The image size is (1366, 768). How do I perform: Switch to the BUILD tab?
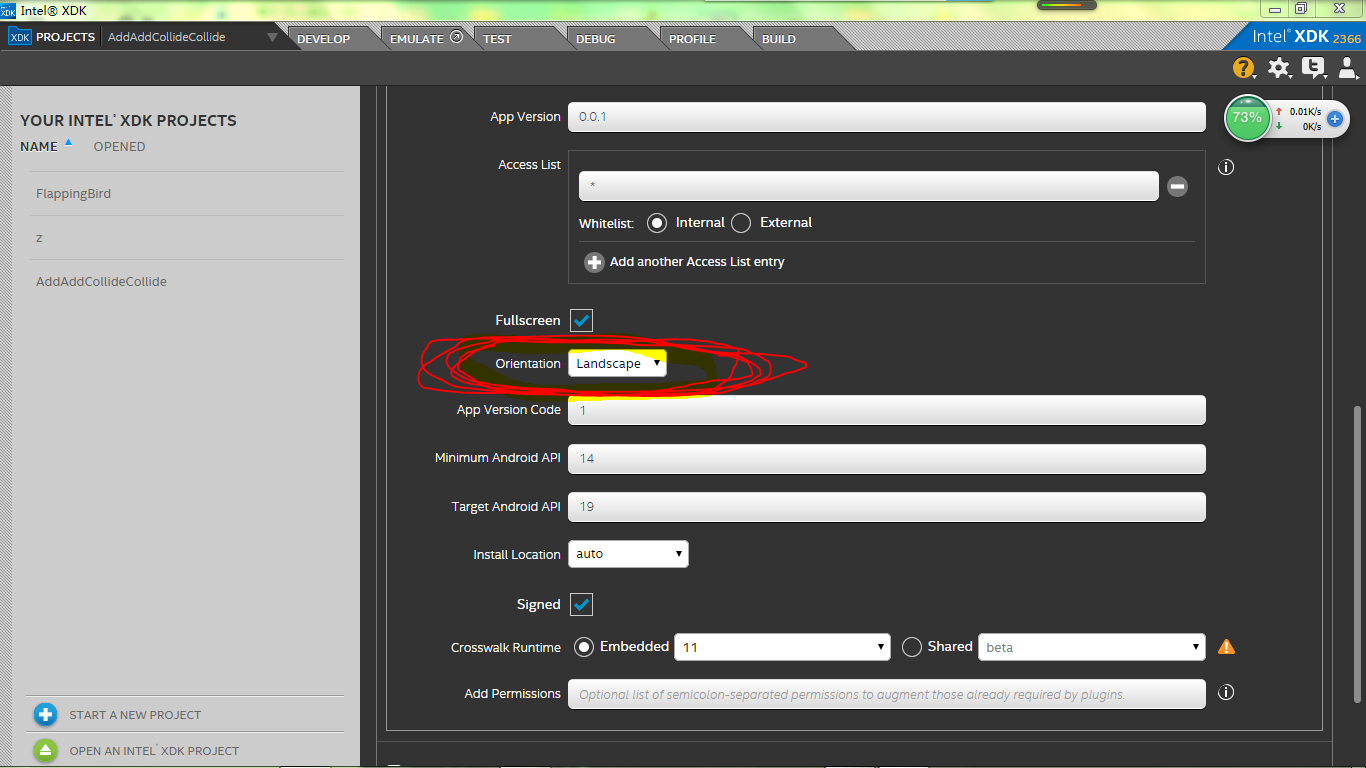pos(779,39)
